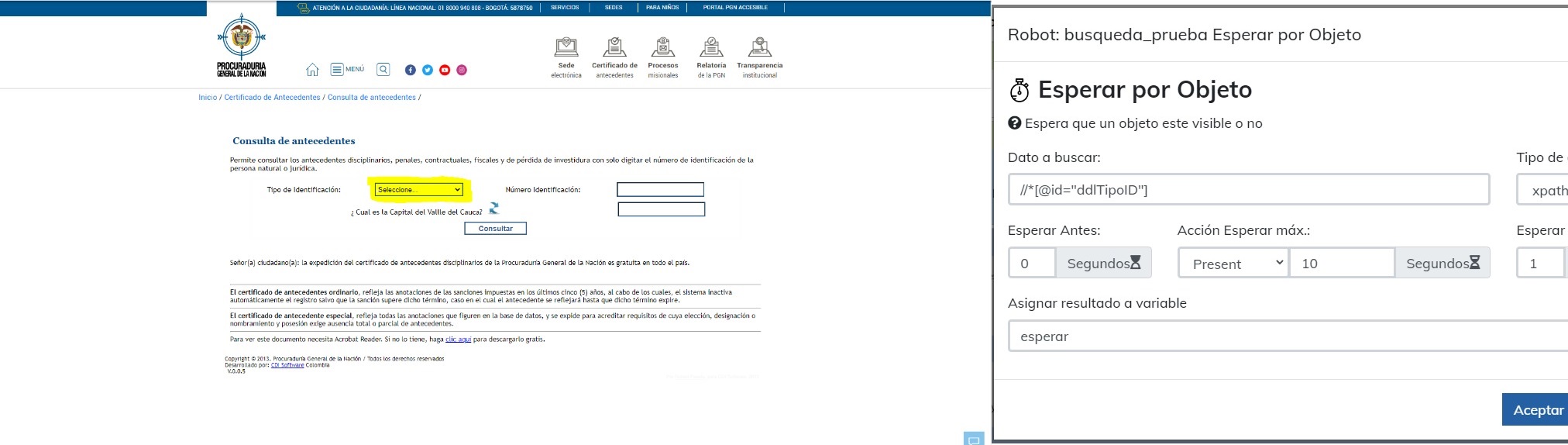The image size is (1568, 445).
Task: Open the Facebook social icon
Action: coord(411,70)
